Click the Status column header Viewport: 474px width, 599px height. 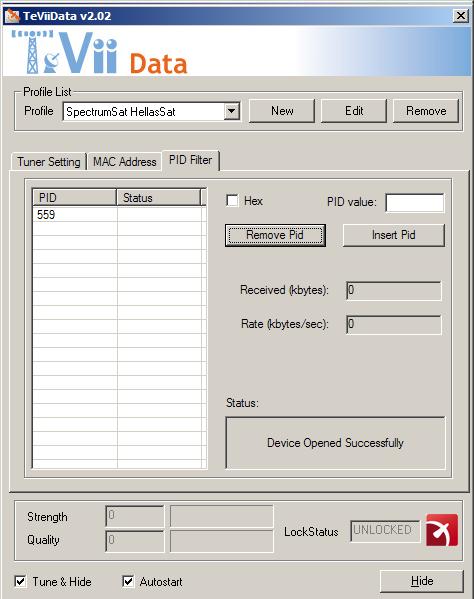click(159, 198)
